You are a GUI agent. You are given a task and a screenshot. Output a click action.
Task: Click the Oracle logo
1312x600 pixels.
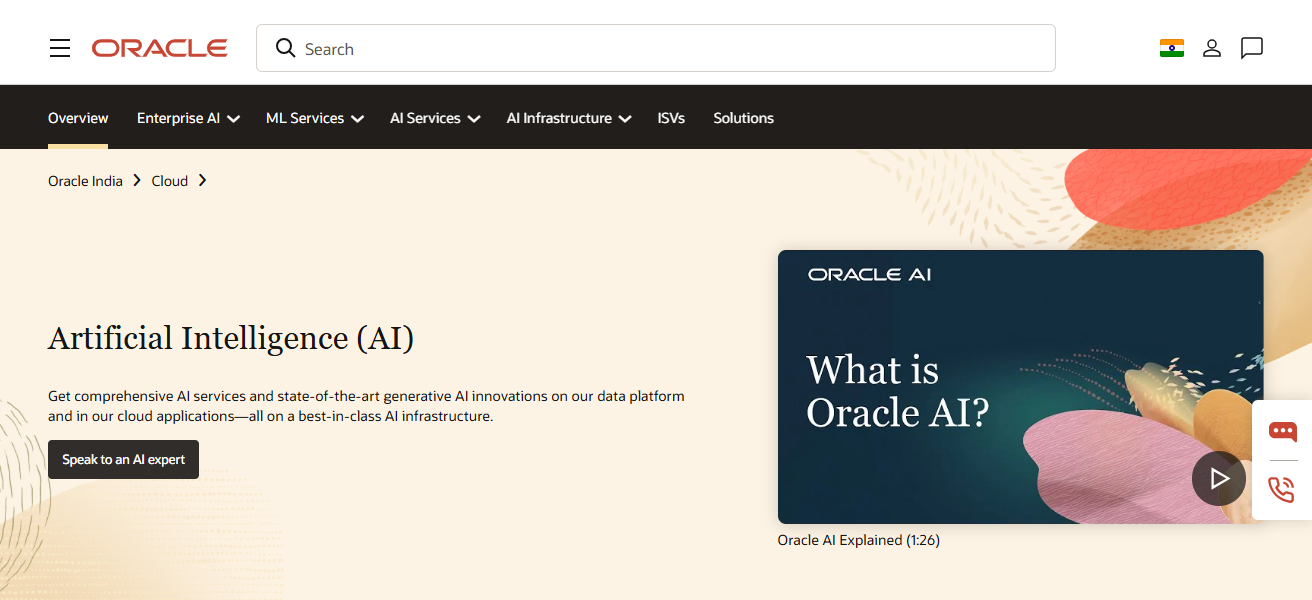pyautogui.click(x=160, y=48)
